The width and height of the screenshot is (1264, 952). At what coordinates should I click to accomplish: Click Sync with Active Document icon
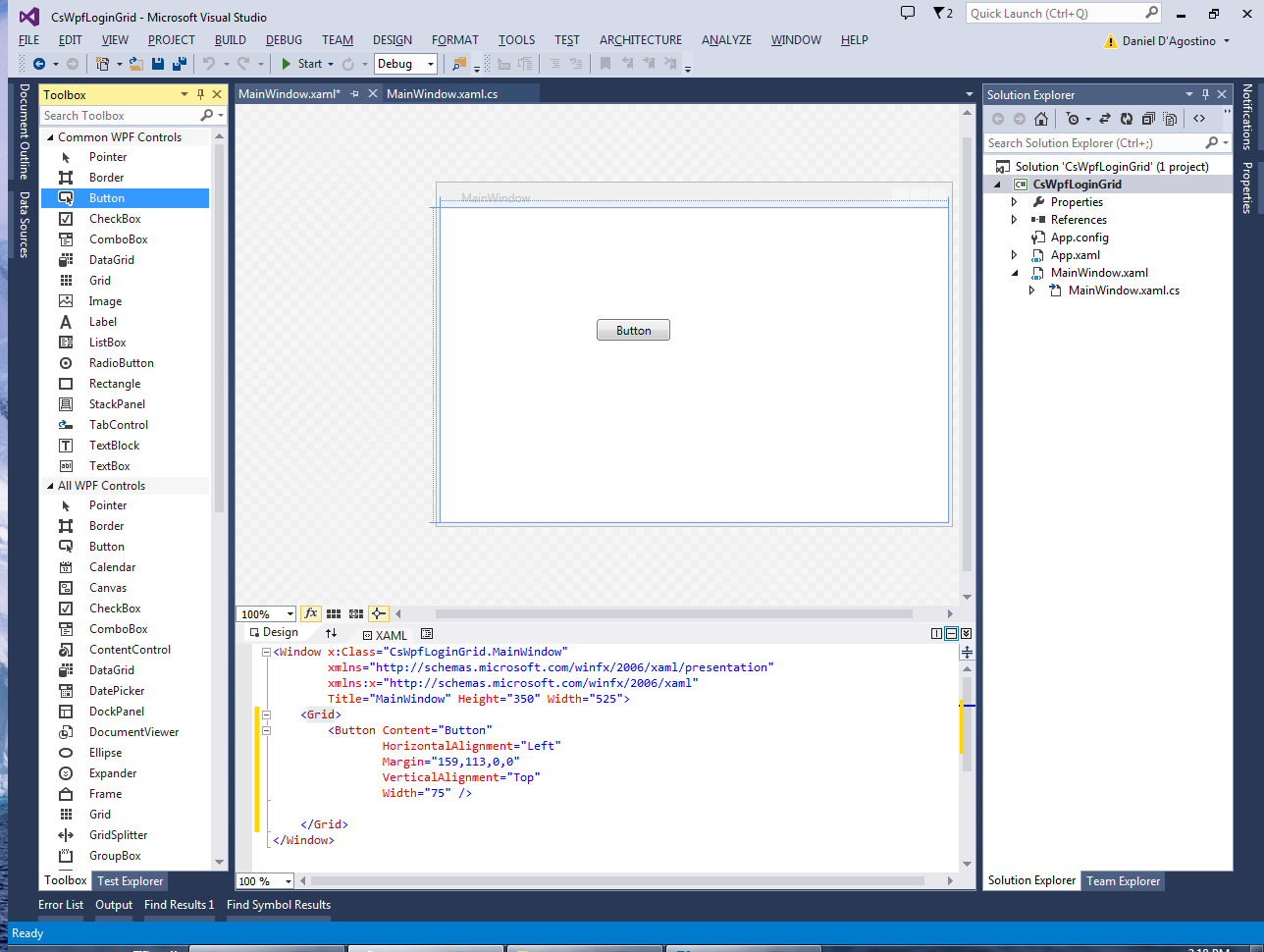tap(1104, 119)
